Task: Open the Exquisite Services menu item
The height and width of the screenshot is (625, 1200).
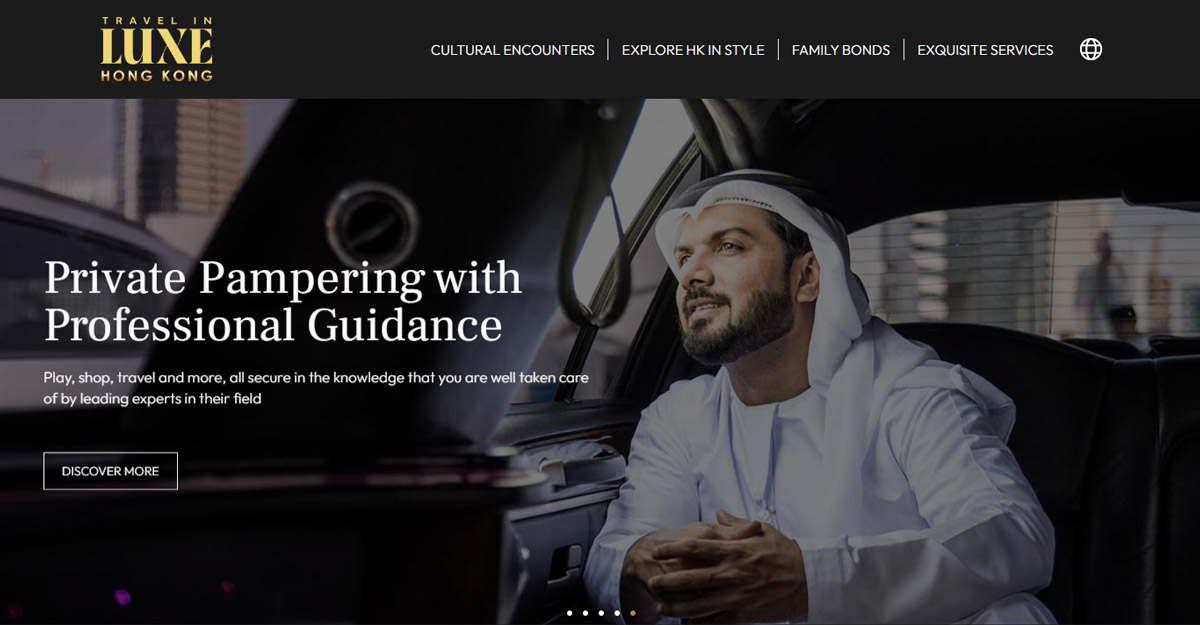Action: click(985, 50)
